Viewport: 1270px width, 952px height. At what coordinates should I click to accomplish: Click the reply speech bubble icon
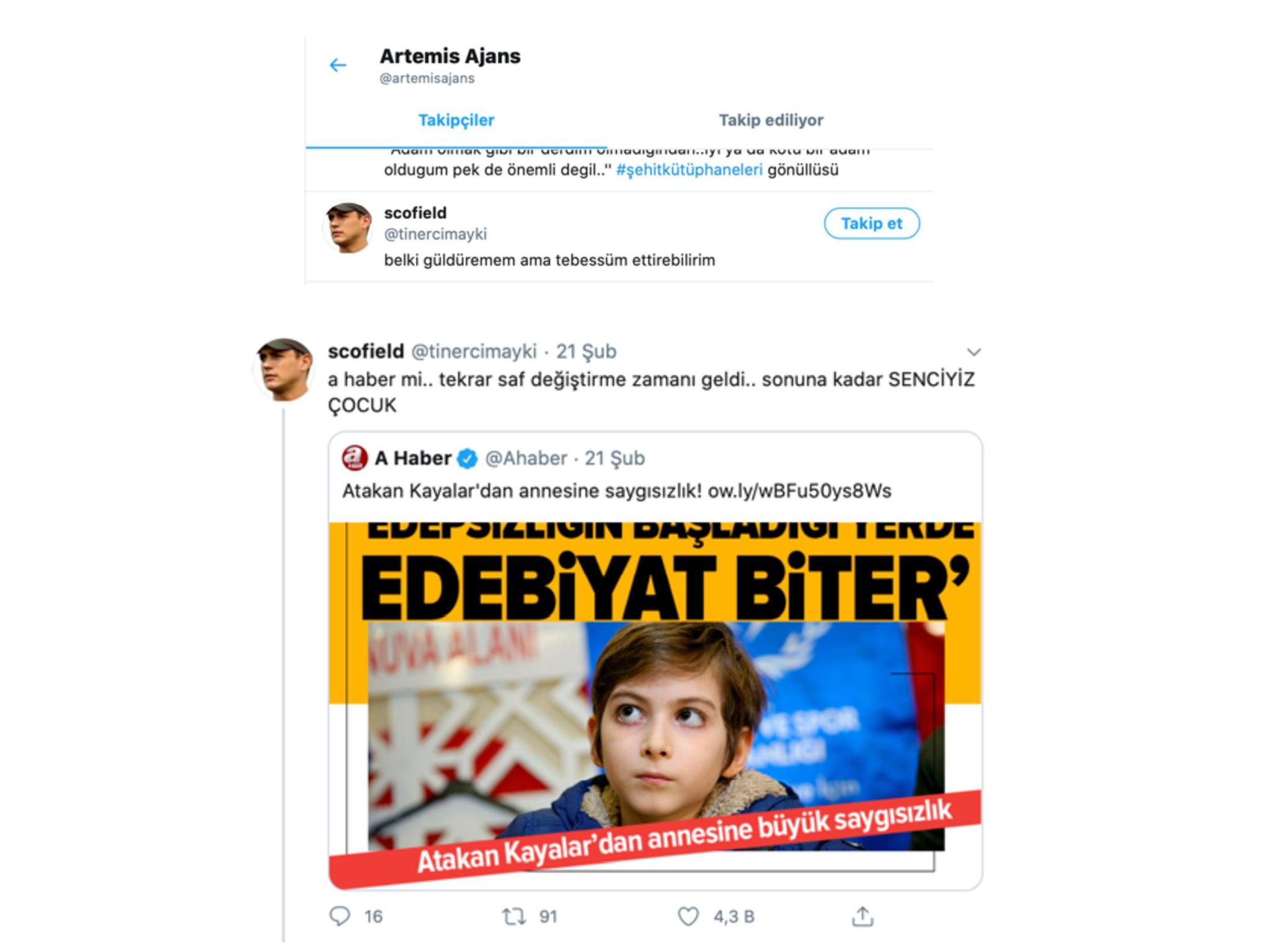click(x=340, y=916)
